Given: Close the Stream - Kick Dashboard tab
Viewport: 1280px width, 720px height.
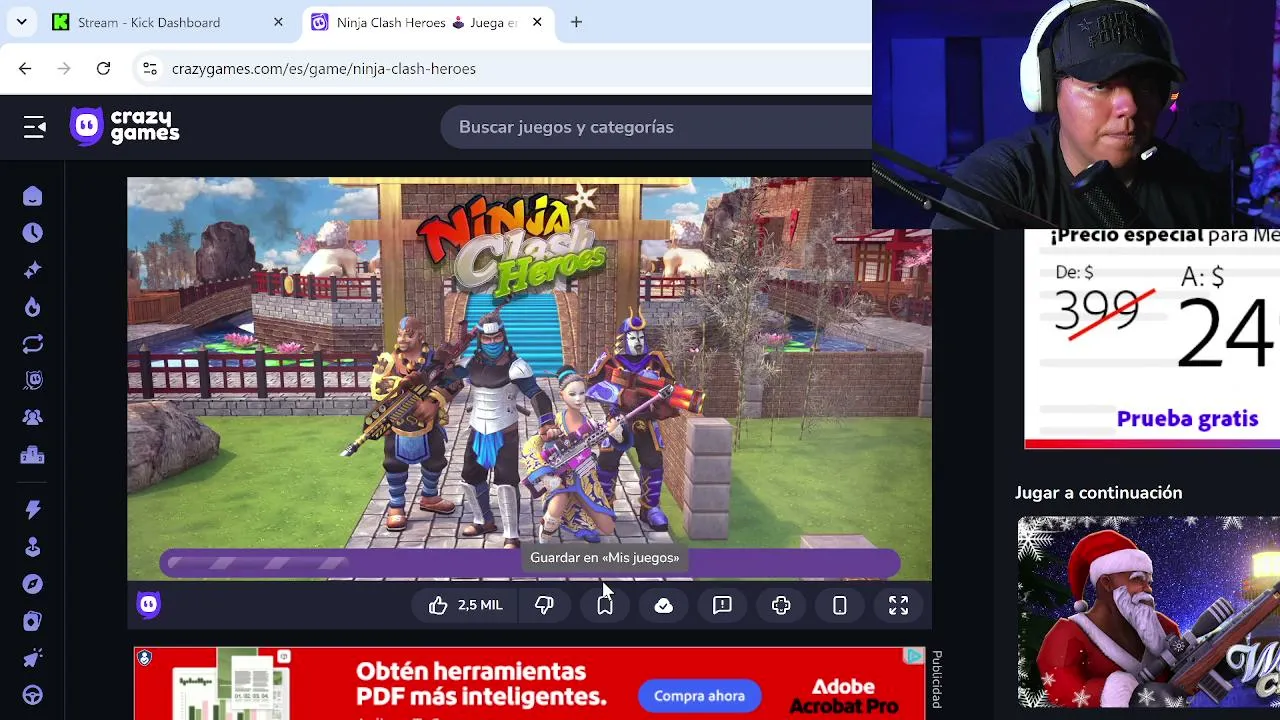Looking at the screenshot, I should click(x=278, y=22).
